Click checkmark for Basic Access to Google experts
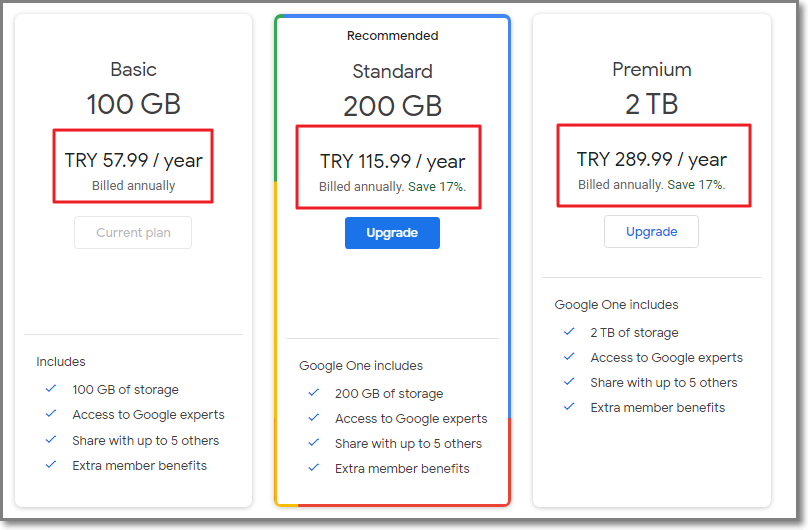The image size is (808, 530). click(x=50, y=414)
